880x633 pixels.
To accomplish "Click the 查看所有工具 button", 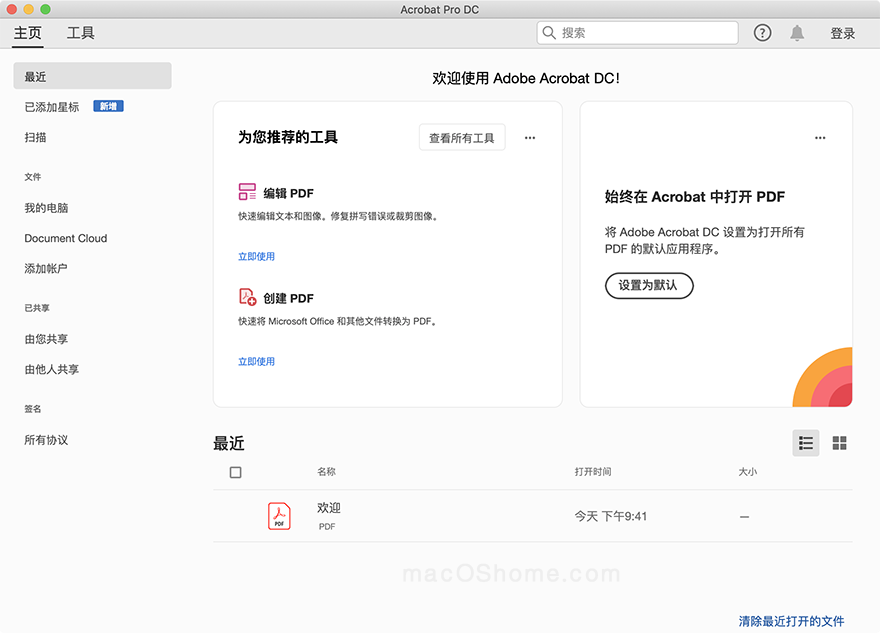I will tap(462, 137).
